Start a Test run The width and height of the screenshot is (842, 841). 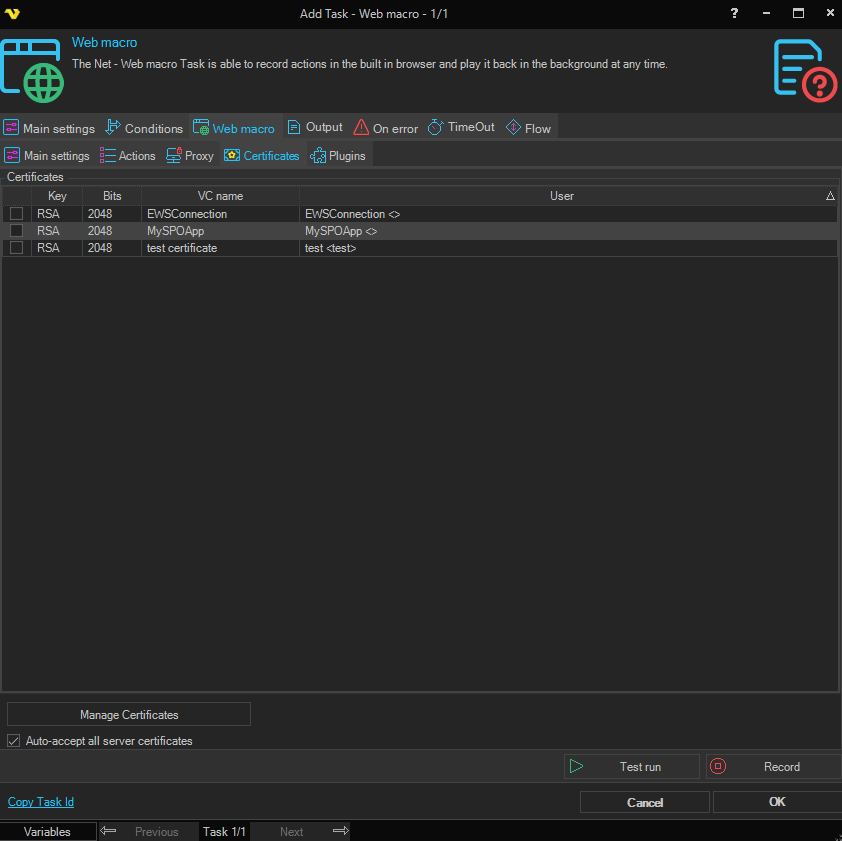coord(631,767)
